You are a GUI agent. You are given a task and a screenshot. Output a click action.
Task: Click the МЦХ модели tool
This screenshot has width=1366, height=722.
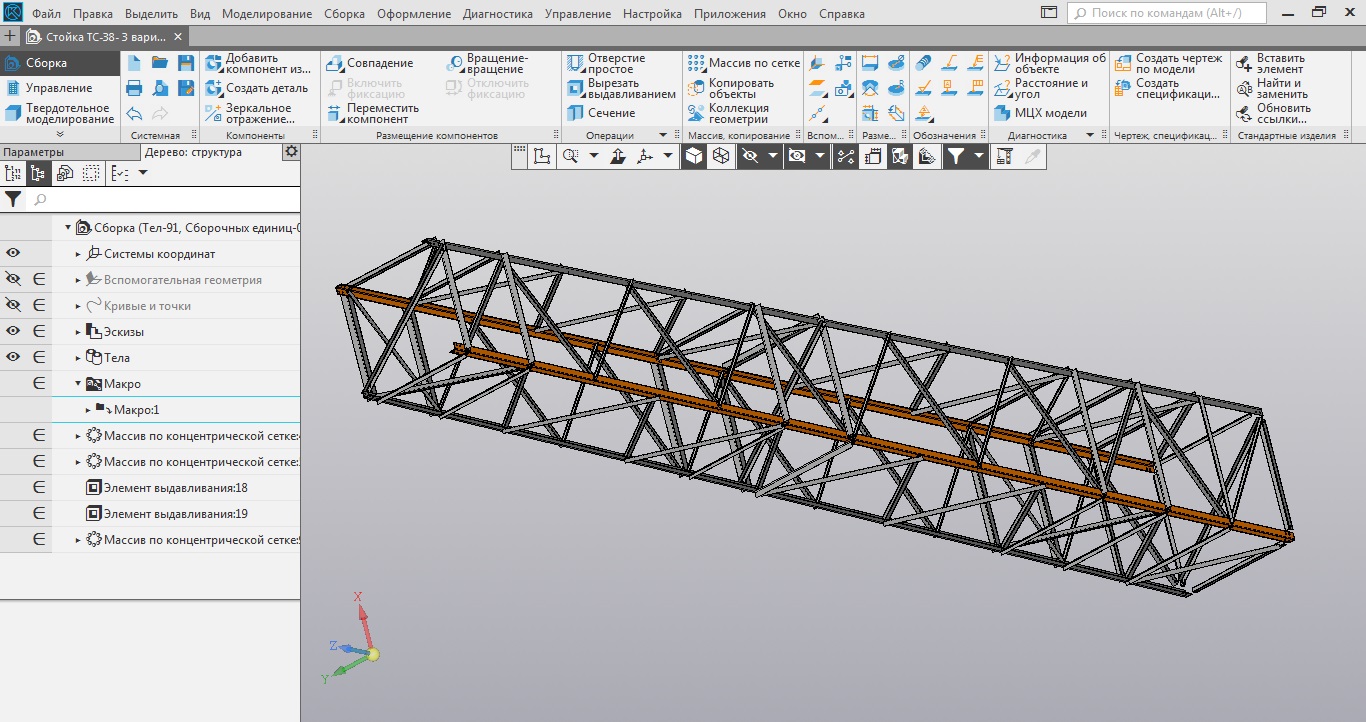(1040, 113)
